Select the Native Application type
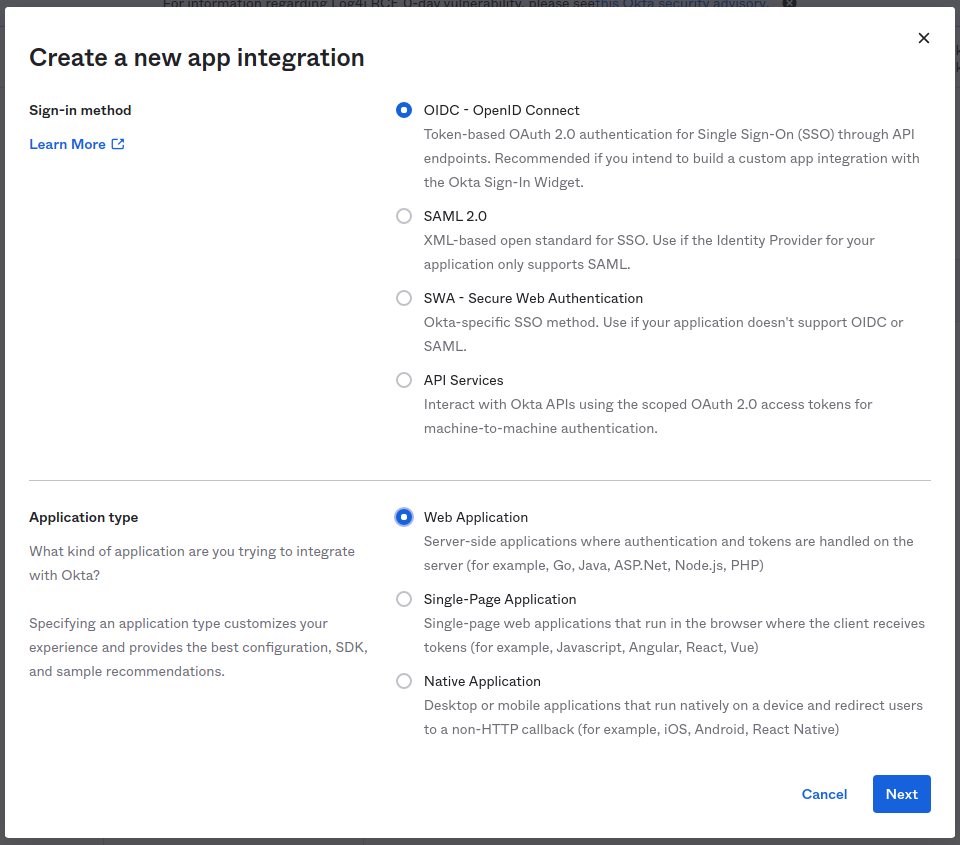Image resolution: width=960 pixels, height=845 pixels. point(403,681)
